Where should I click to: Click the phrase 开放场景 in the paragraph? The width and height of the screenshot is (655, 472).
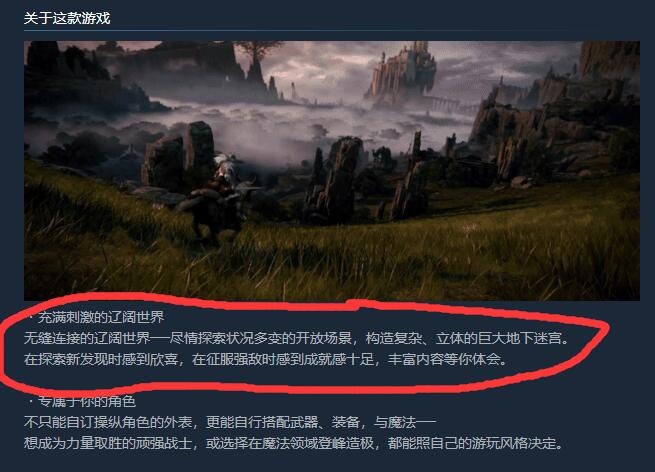pyautogui.click(x=323, y=338)
